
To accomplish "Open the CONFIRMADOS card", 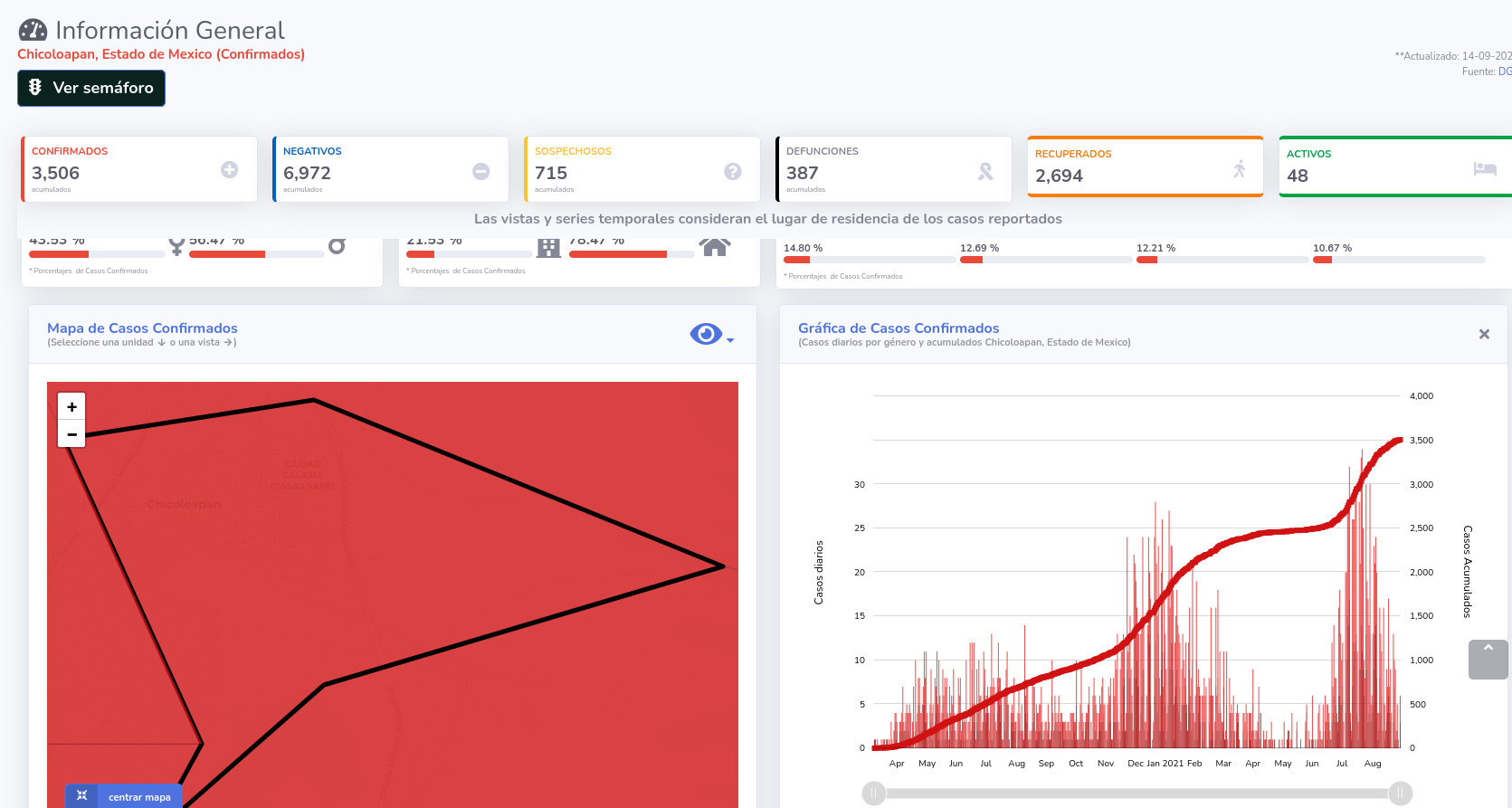I will (x=139, y=169).
